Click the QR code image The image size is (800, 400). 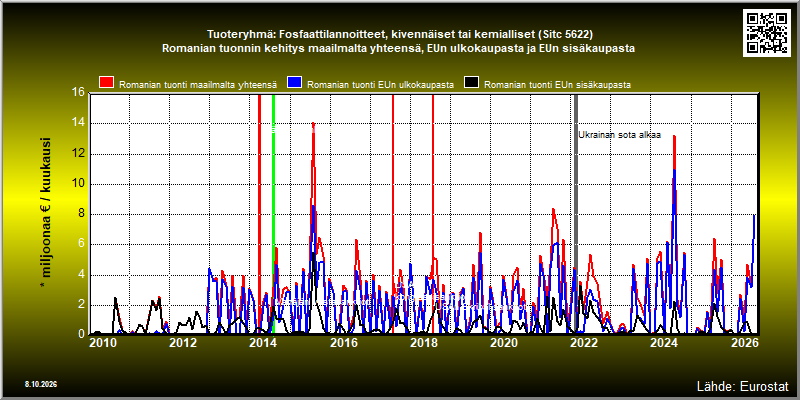pos(768,32)
